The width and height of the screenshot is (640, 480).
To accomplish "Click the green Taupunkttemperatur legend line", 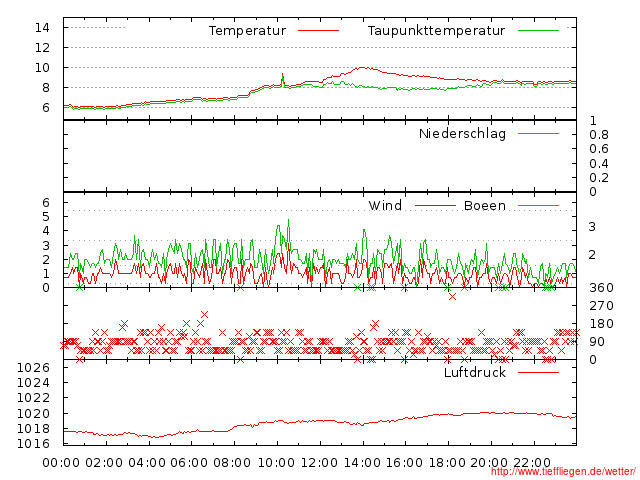I will [x=538, y=31].
